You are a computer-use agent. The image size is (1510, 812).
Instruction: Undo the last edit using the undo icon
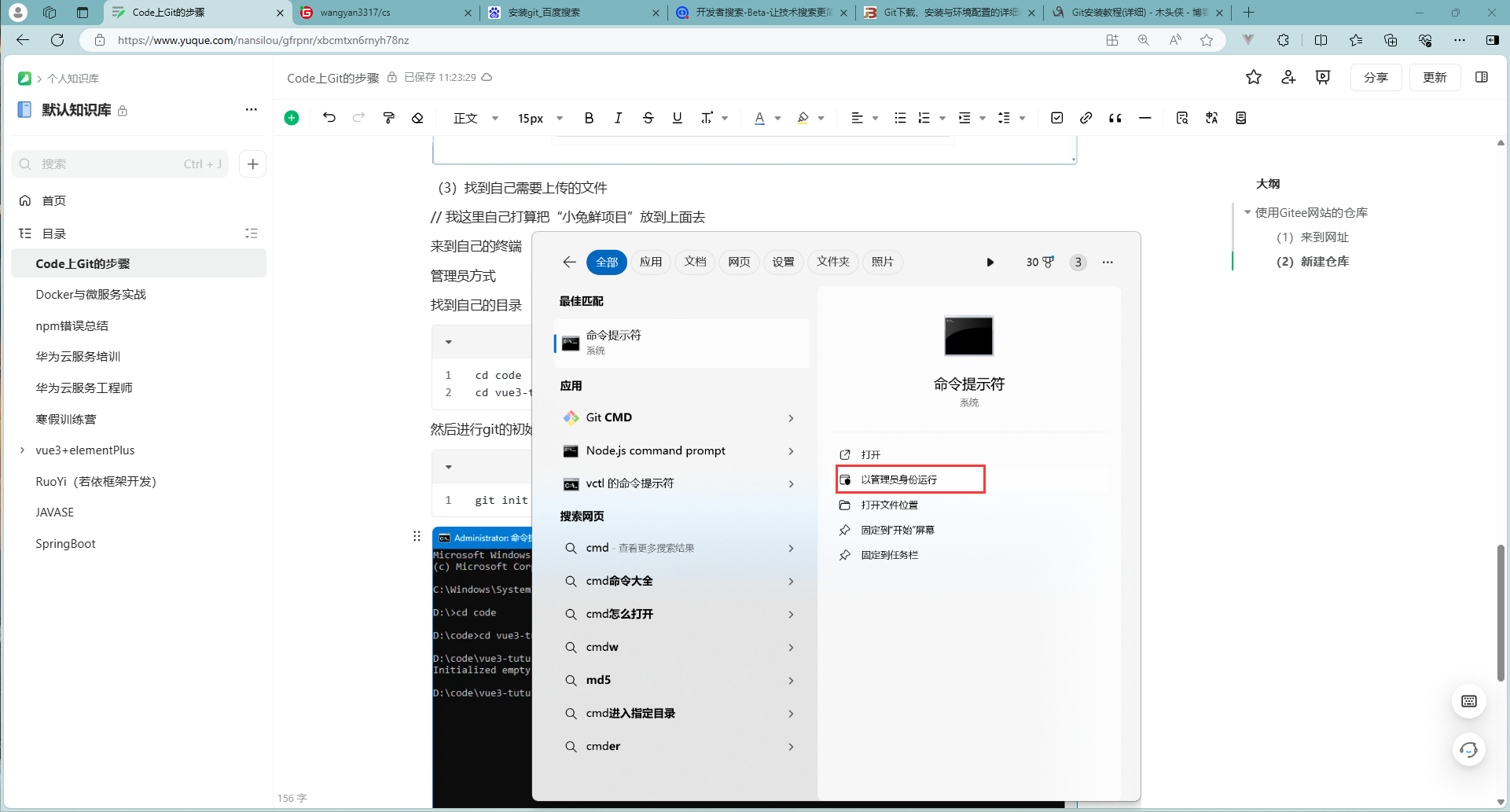329,118
